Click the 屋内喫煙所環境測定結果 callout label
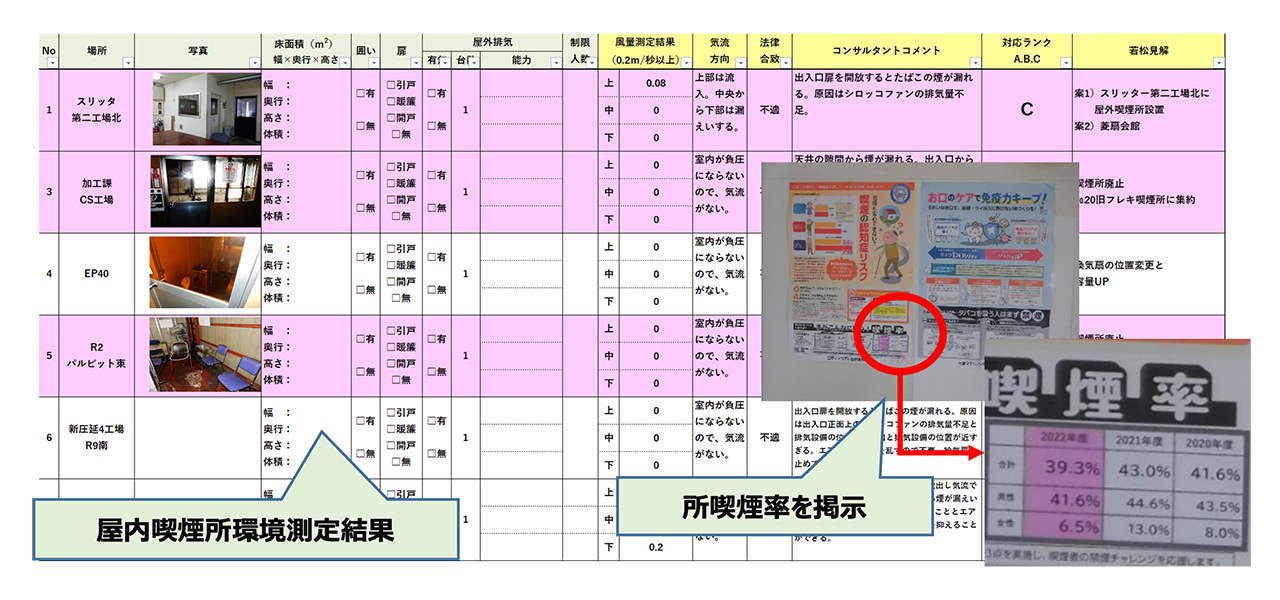The height and width of the screenshot is (600, 1280). (x=245, y=530)
